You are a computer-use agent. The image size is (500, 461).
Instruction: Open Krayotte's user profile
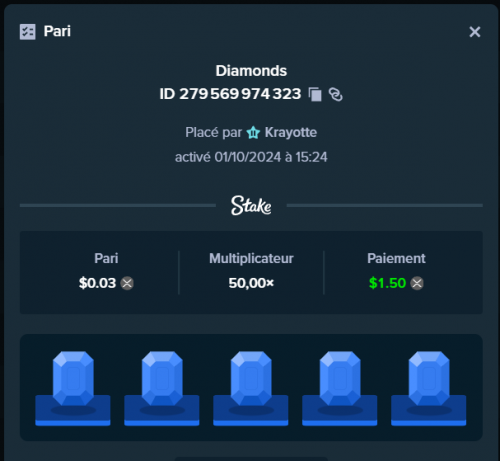pos(291,132)
